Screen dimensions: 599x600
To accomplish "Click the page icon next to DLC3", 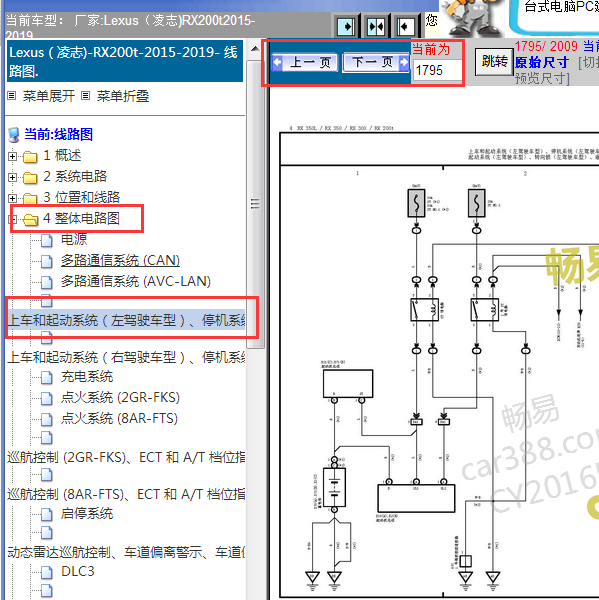I will (47, 572).
